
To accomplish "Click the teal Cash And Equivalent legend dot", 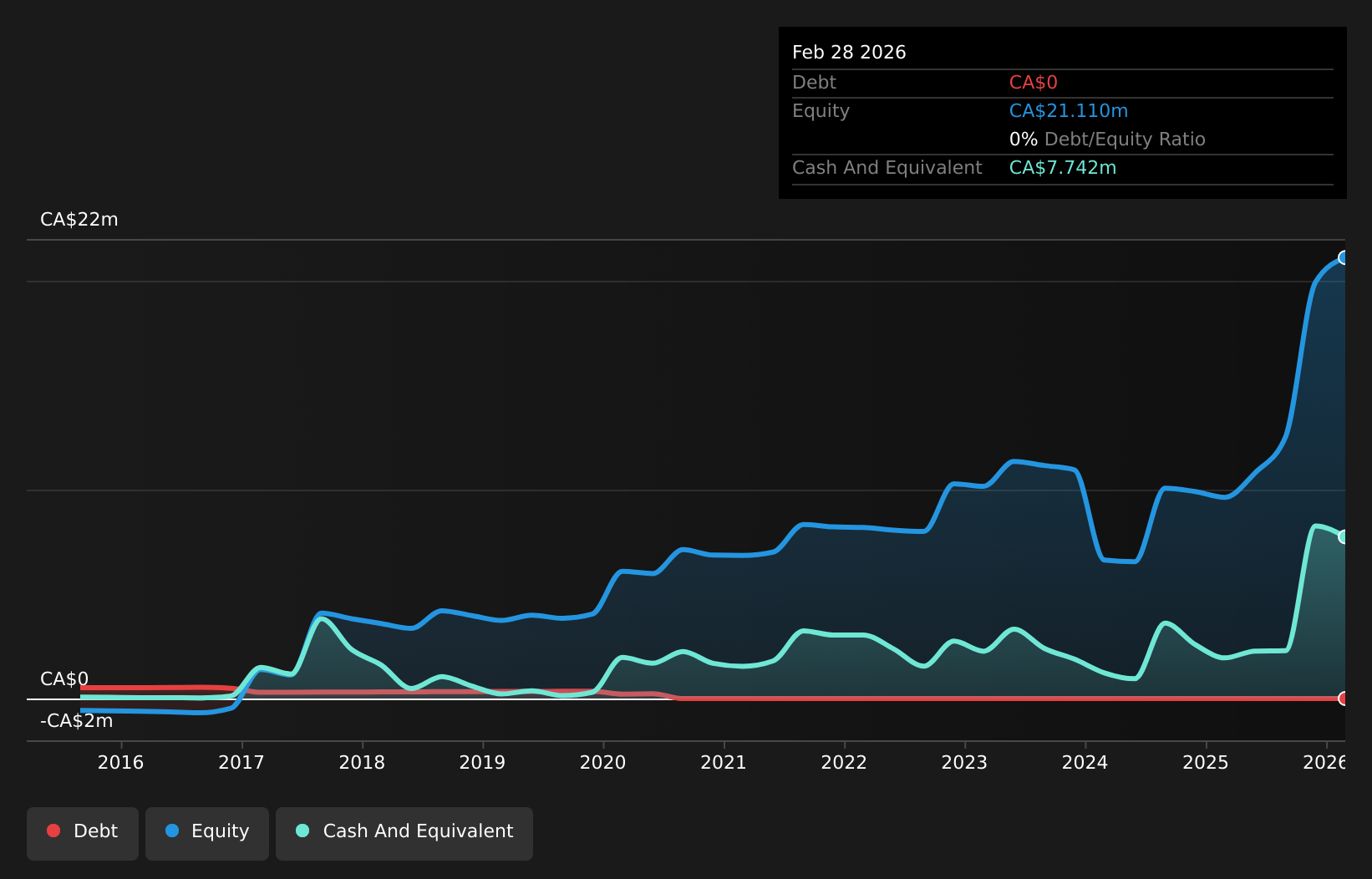I will coord(302,831).
